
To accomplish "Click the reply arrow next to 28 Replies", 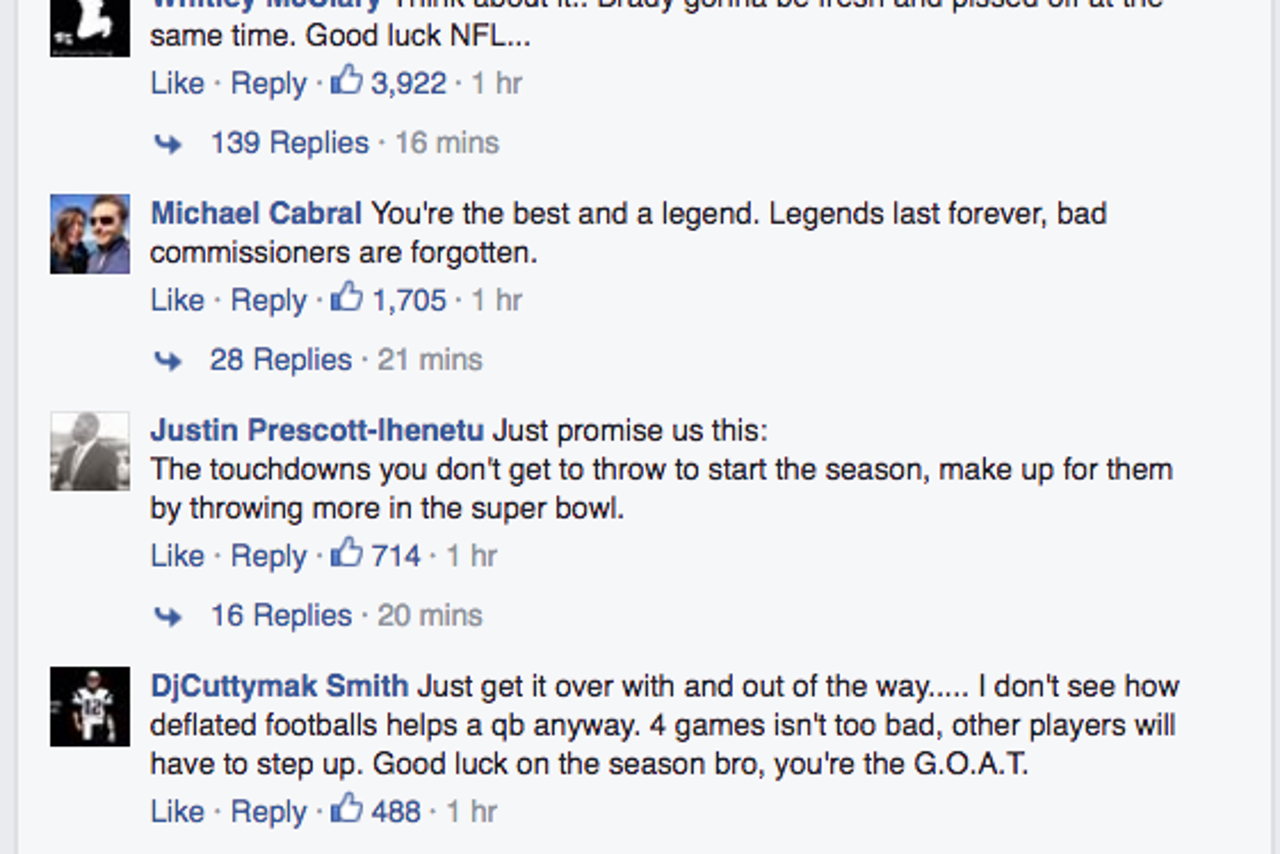I will tap(169, 358).
